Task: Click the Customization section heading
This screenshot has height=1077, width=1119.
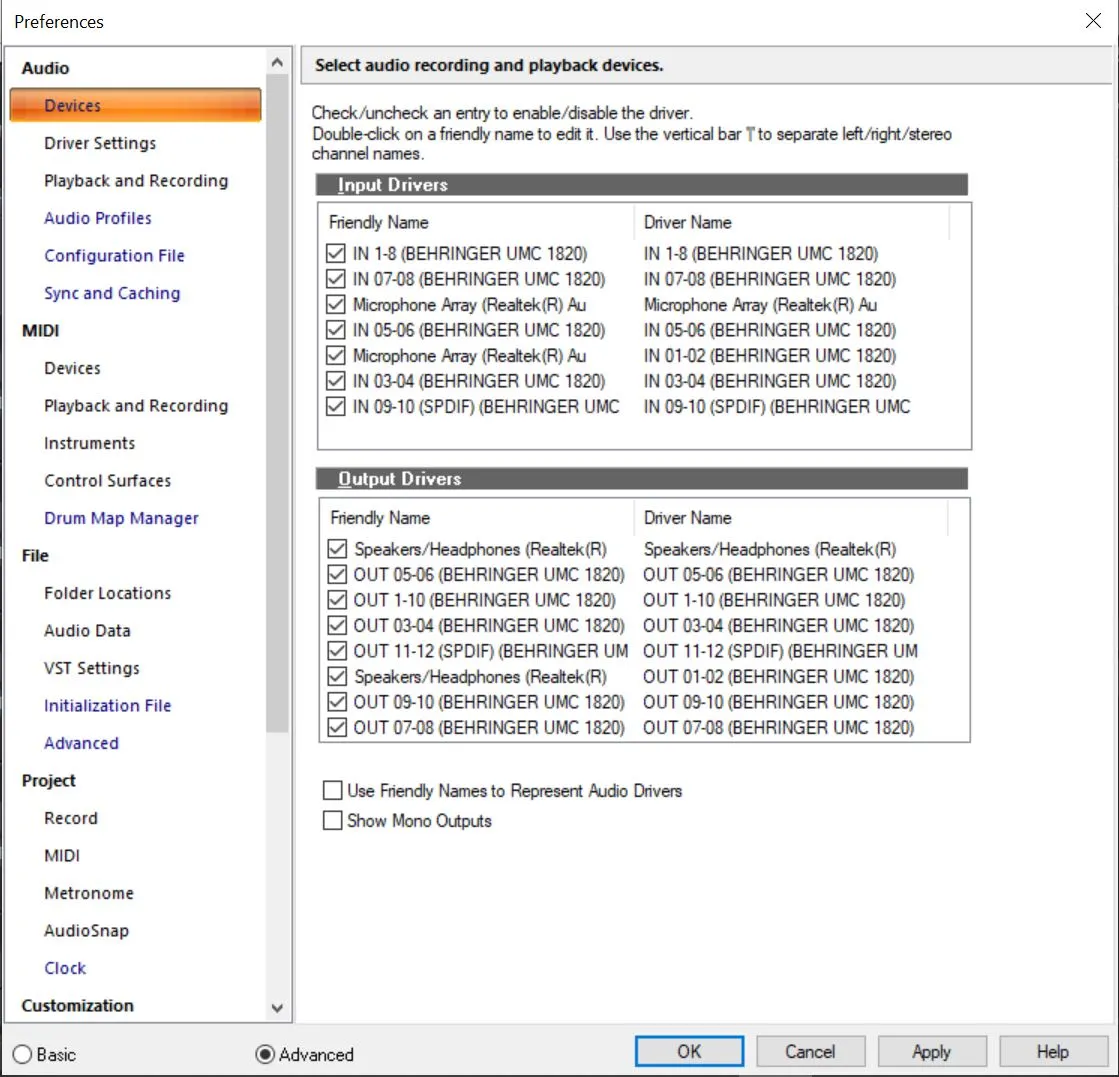Action: click(77, 1005)
